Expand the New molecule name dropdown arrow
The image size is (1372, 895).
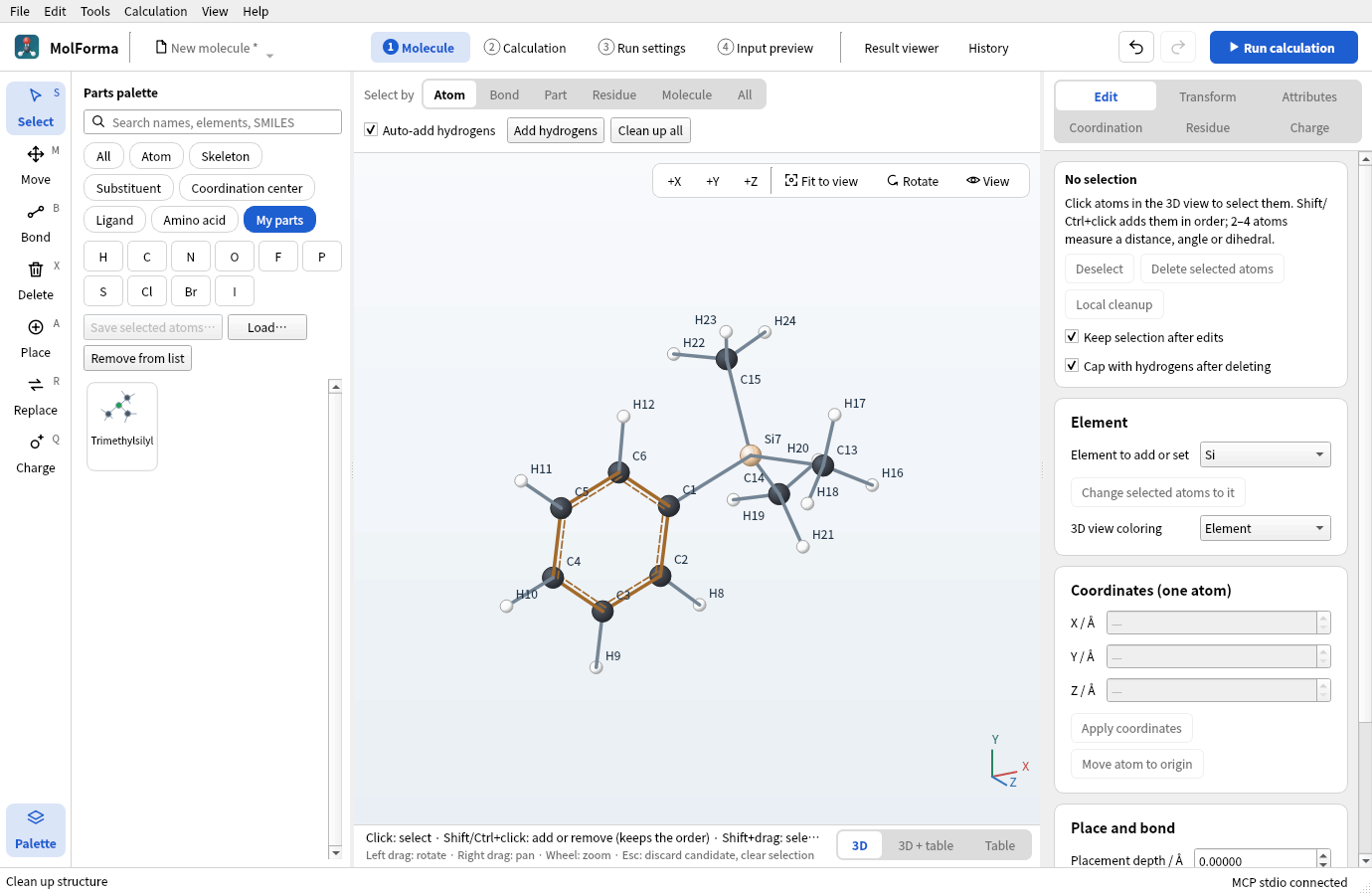[269, 56]
